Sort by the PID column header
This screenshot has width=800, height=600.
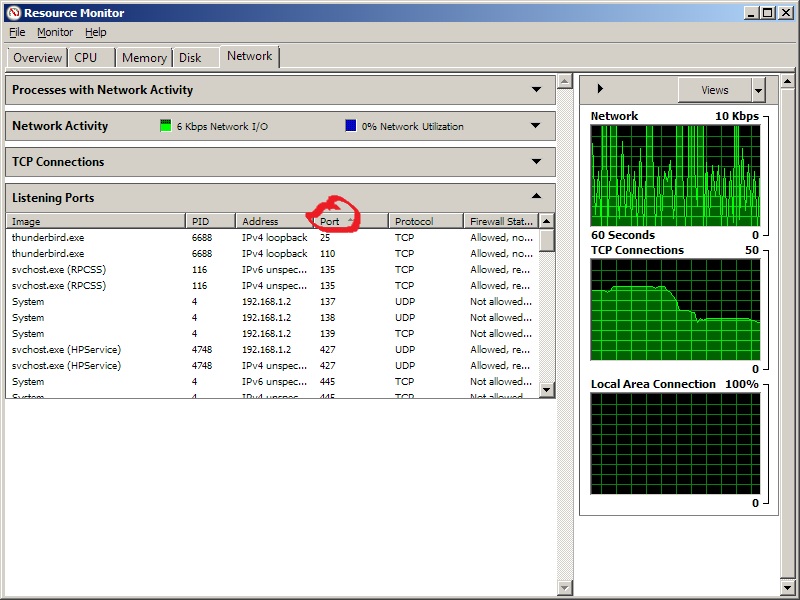[210, 220]
